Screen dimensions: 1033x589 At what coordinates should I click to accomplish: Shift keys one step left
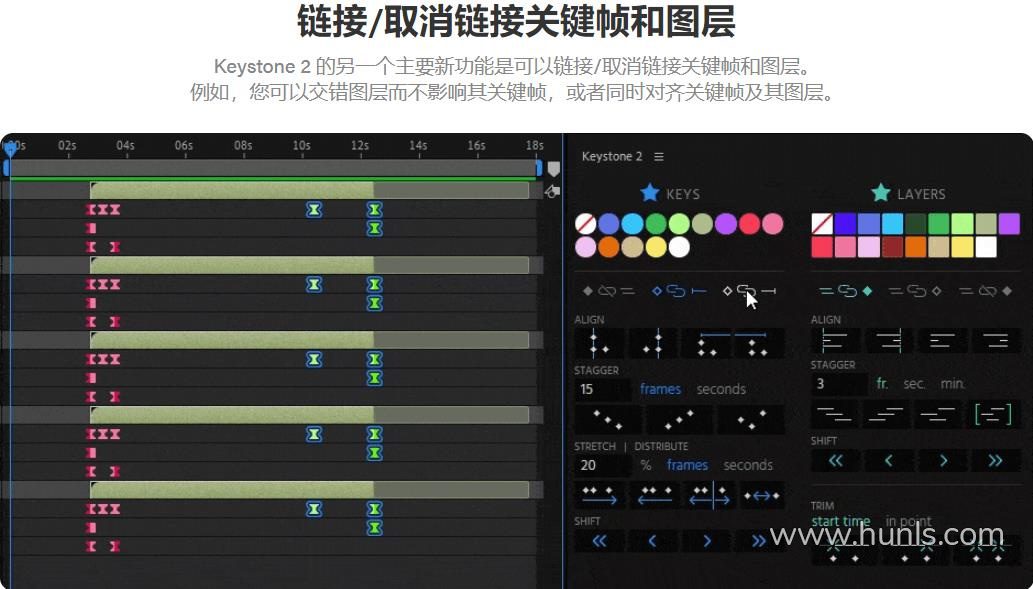click(652, 541)
